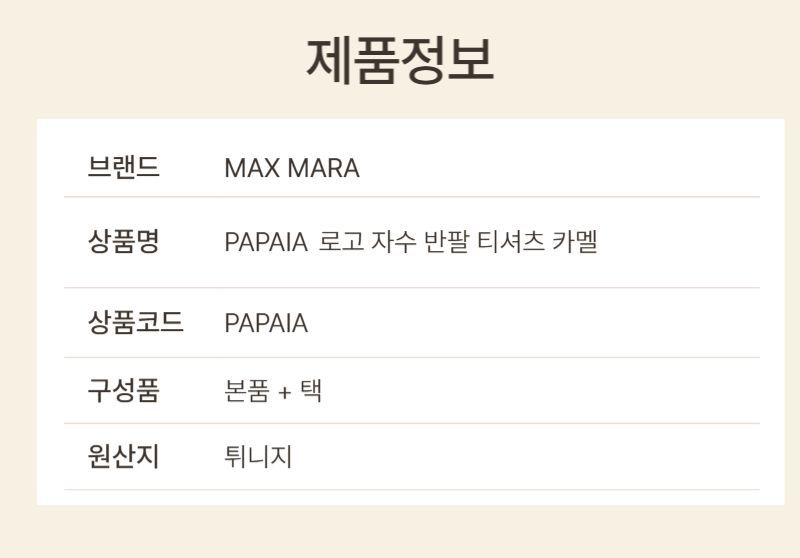Select the 상품코드 row label
The height and width of the screenshot is (558, 800).
[x=136, y=323]
